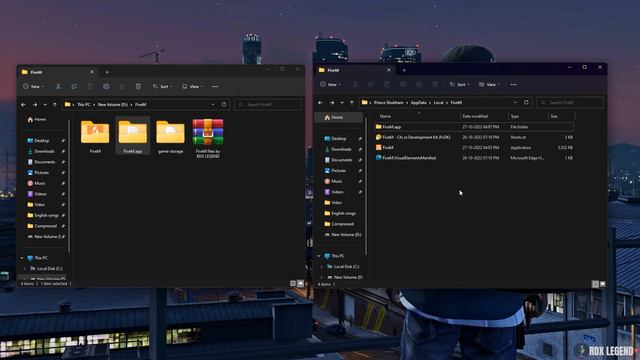This screenshot has width=640, height=360.
Task: Click Copy icon in left window toolbar
Action: click(x=74, y=87)
